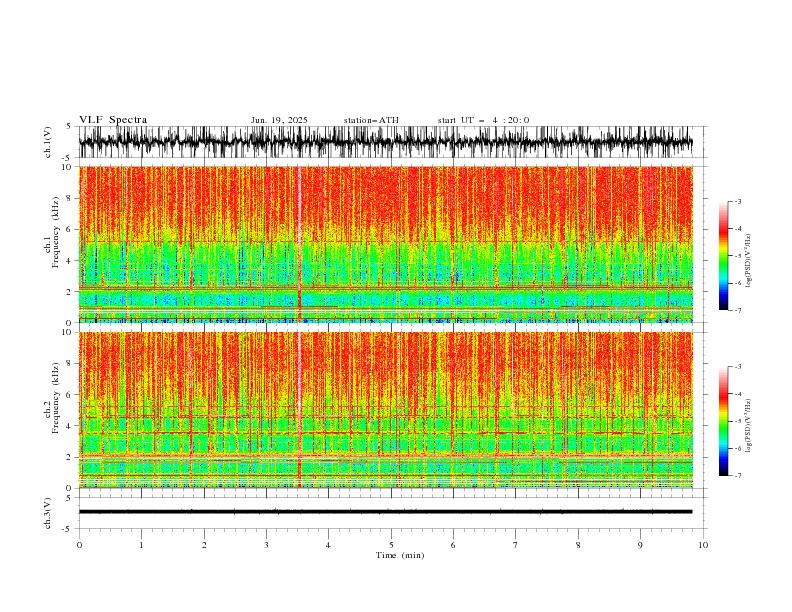The height and width of the screenshot is (612, 792).
Task: Click the time axis tick label '5'
Action: click(x=391, y=545)
